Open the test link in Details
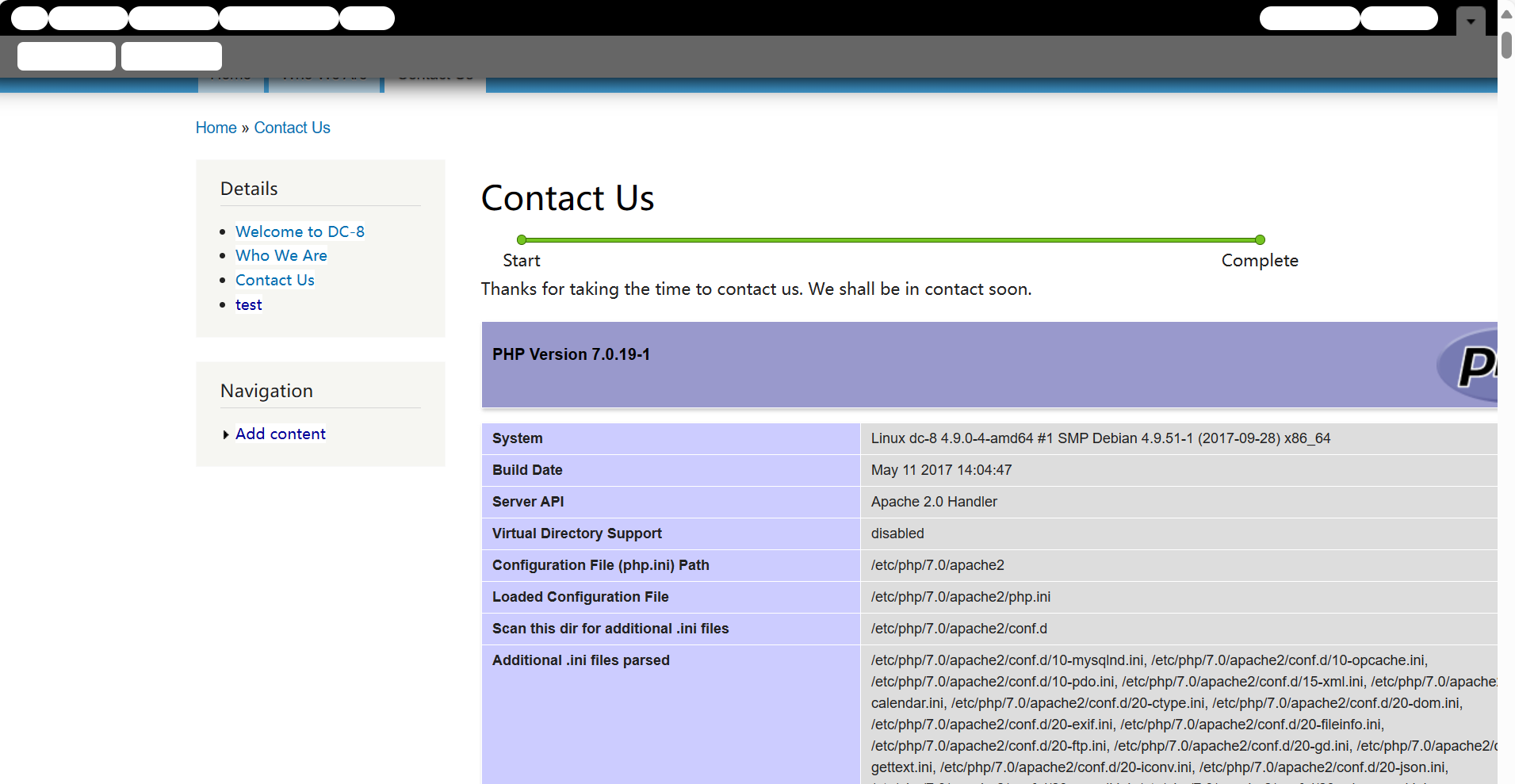 click(x=248, y=304)
